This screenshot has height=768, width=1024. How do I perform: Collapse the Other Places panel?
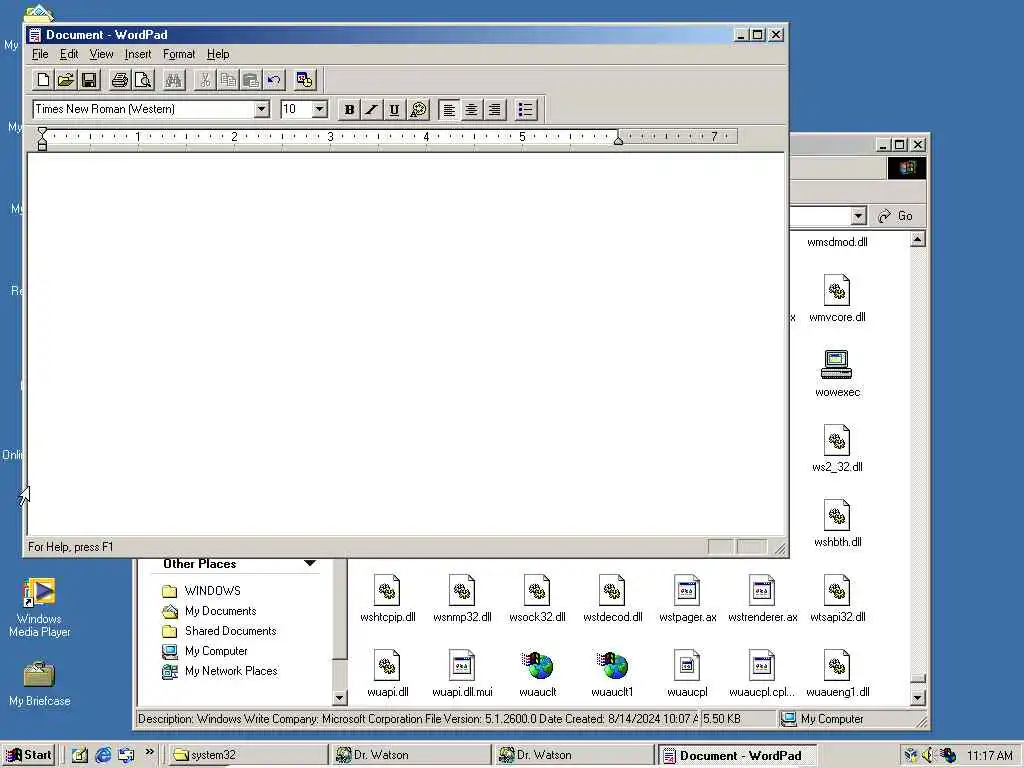pos(310,563)
